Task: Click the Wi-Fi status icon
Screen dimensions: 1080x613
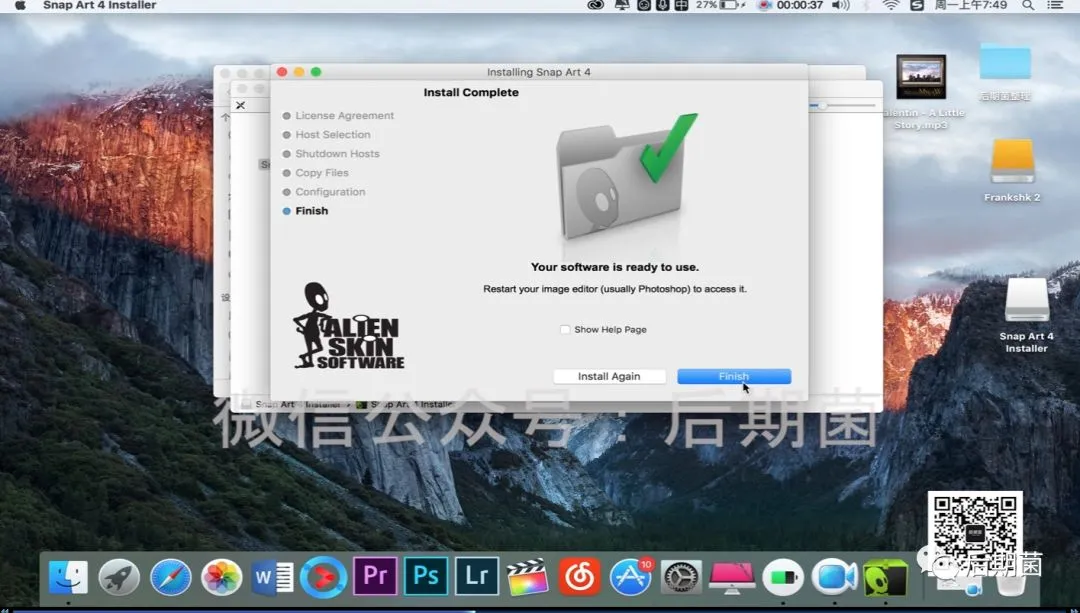Action: click(891, 6)
